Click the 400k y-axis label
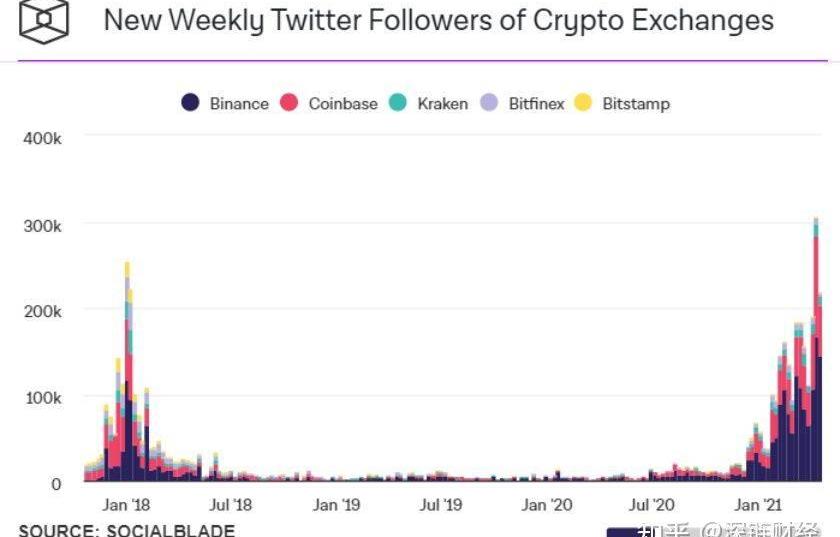The image size is (840, 537). [42, 139]
